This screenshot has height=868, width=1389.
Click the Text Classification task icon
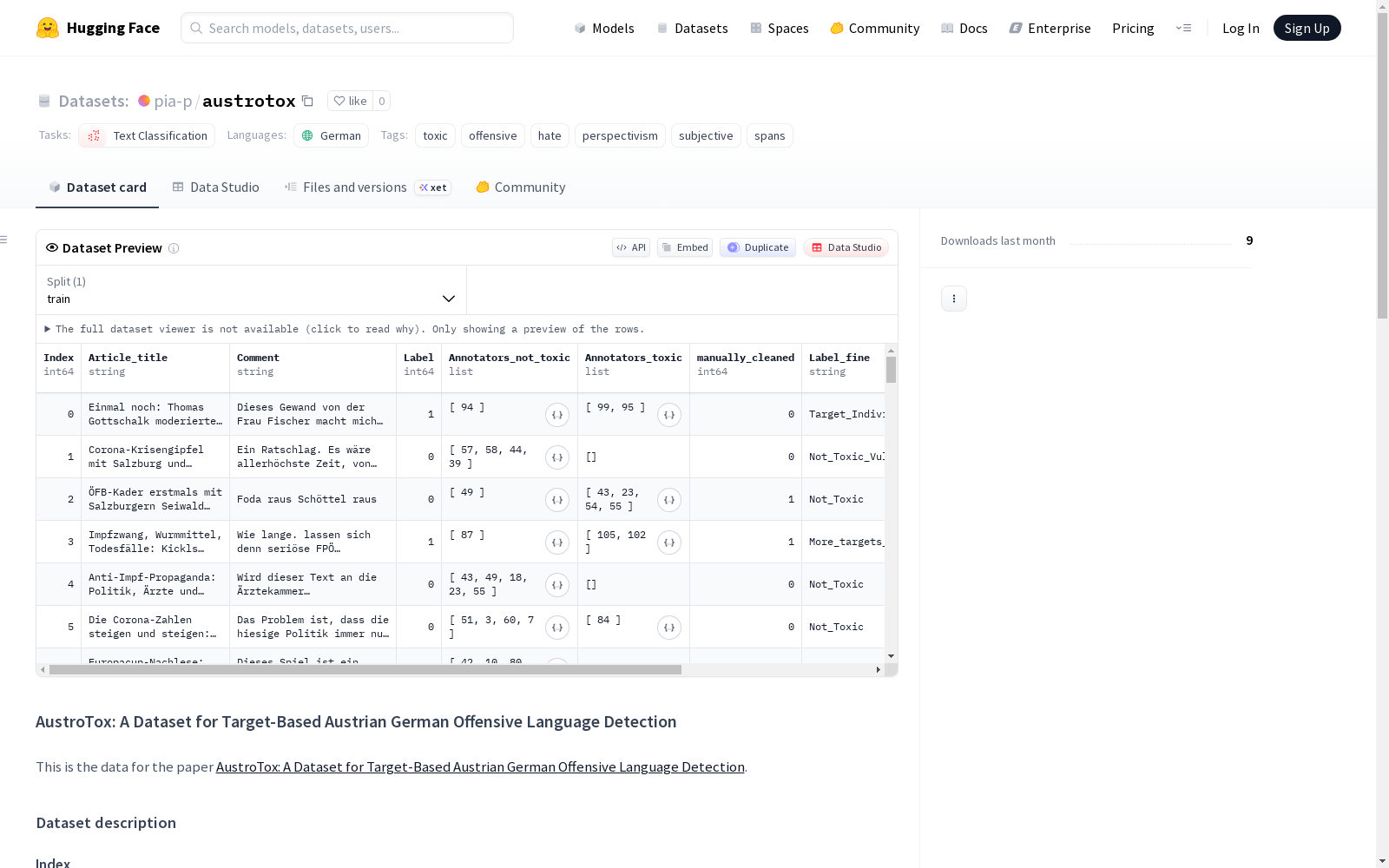[x=94, y=135]
